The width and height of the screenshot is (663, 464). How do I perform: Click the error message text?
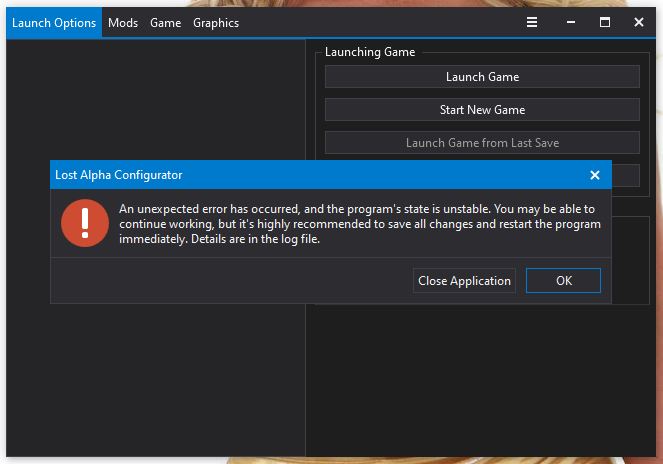pos(360,224)
